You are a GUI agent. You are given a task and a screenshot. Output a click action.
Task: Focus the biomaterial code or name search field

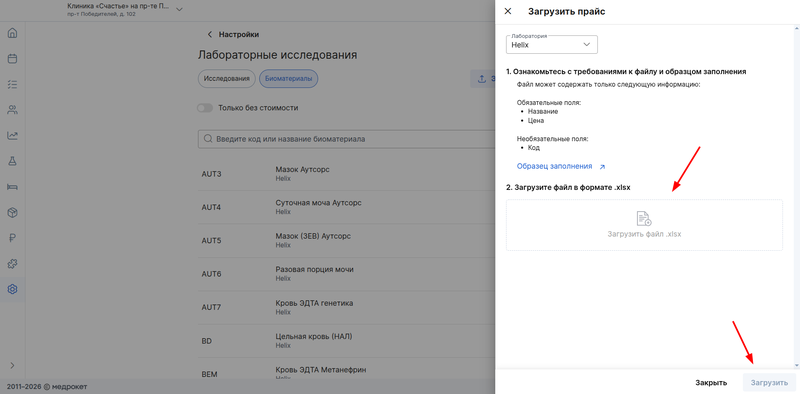point(346,139)
